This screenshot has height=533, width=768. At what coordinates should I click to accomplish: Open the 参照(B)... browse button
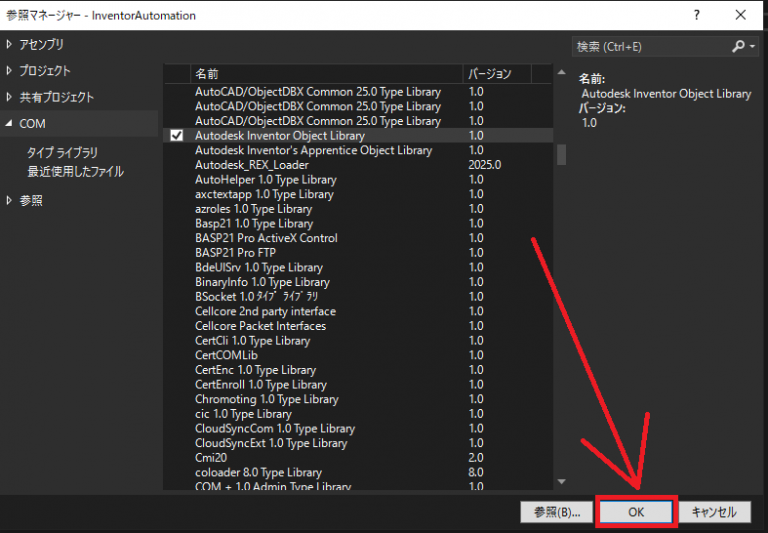click(x=556, y=512)
